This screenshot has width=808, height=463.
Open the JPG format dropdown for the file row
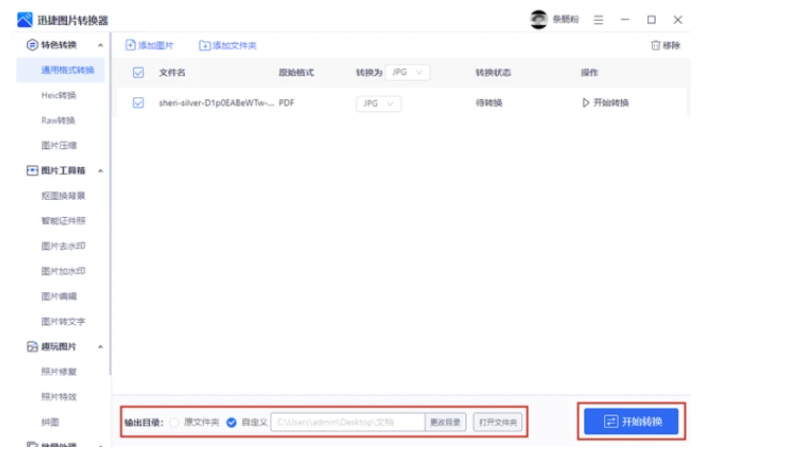(x=378, y=103)
